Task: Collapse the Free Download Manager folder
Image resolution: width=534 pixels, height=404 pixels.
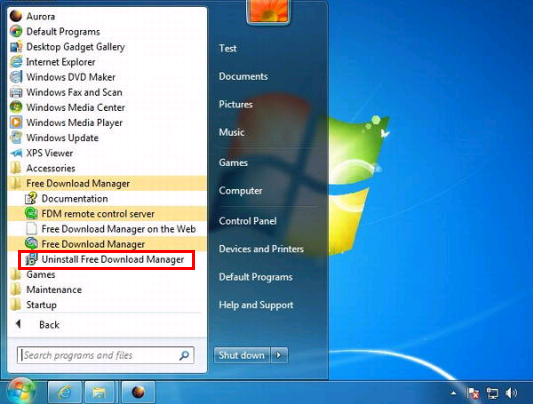Action: pyautogui.click(x=106, y=183)
